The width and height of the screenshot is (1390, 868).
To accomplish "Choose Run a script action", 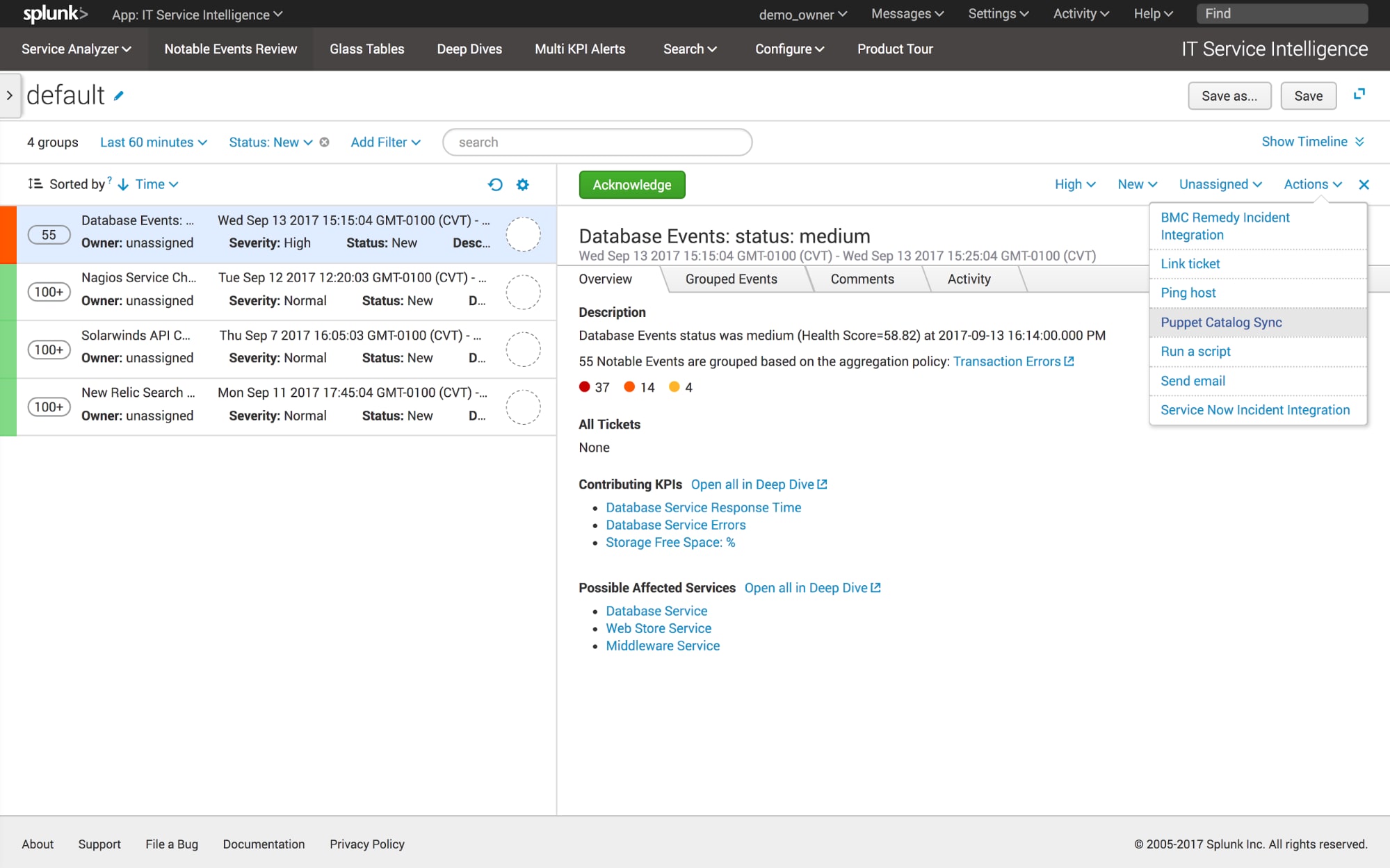I will 1258,352.
